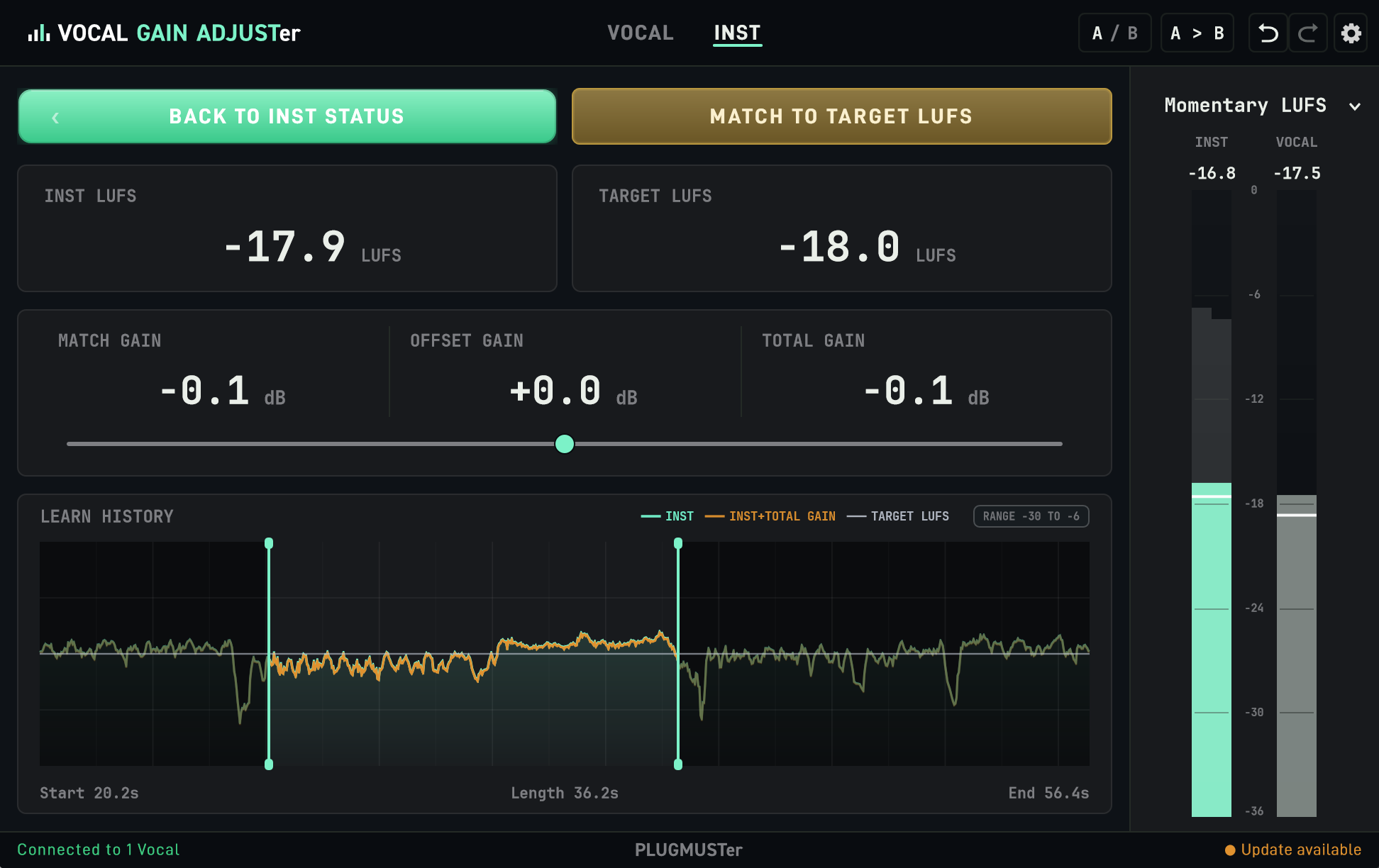Click the undo arrow icon

click(x=1268, y=33)
